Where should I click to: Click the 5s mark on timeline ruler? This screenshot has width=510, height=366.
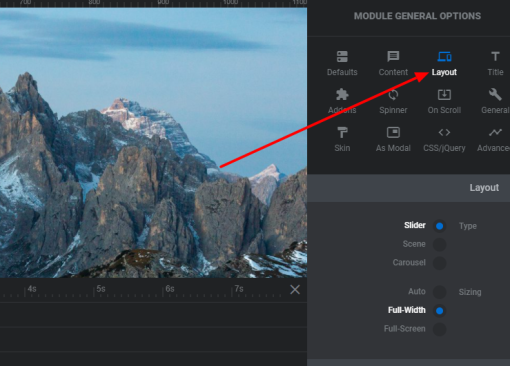coord(101,289)
